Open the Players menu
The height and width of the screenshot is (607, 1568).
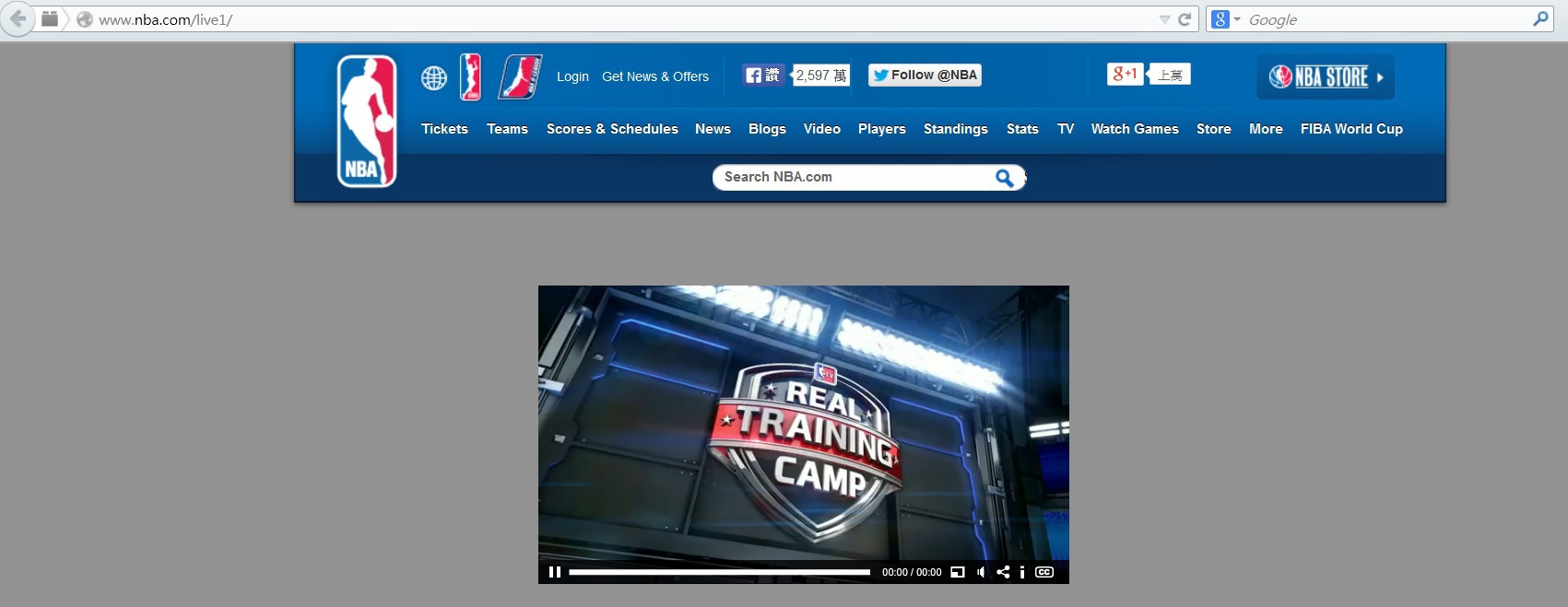pos(881,129)
